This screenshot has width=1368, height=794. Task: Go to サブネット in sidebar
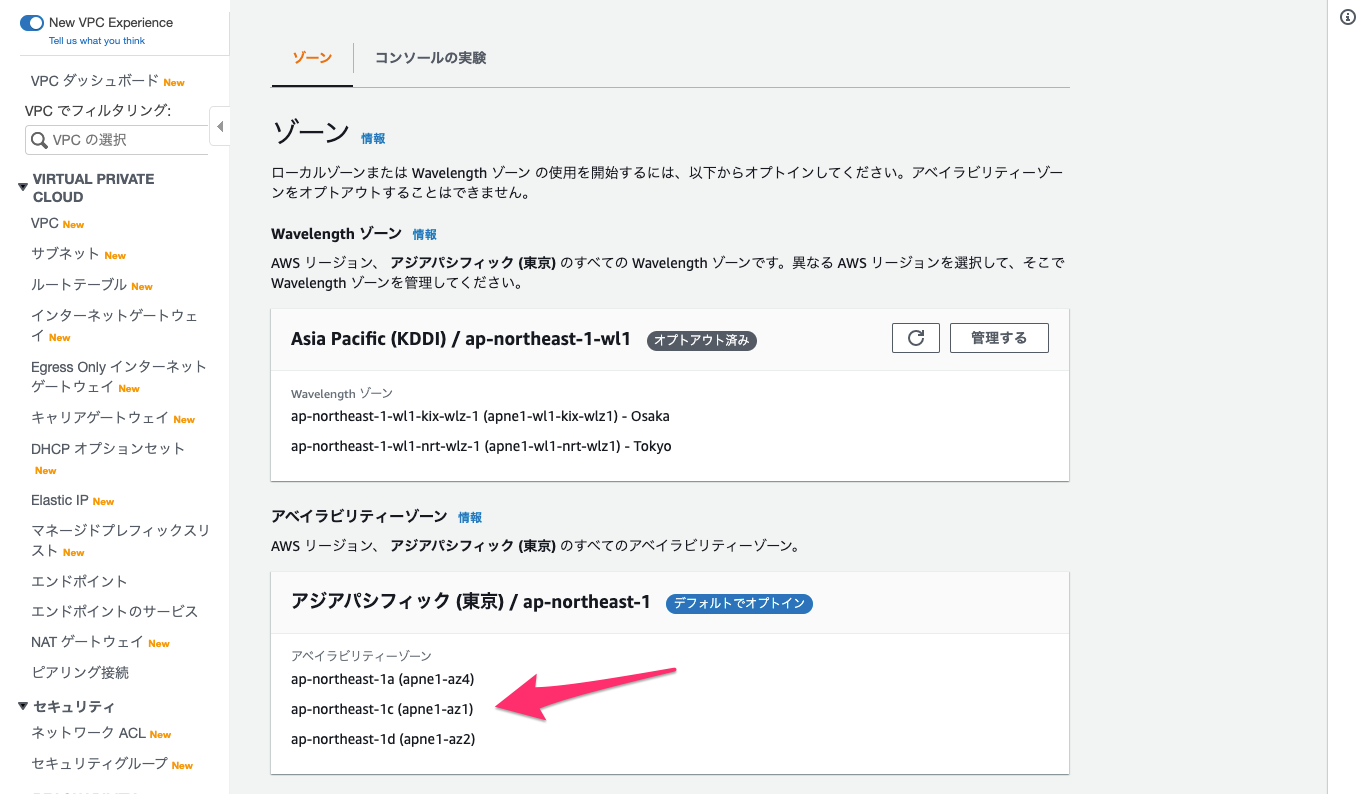point(65,254)
